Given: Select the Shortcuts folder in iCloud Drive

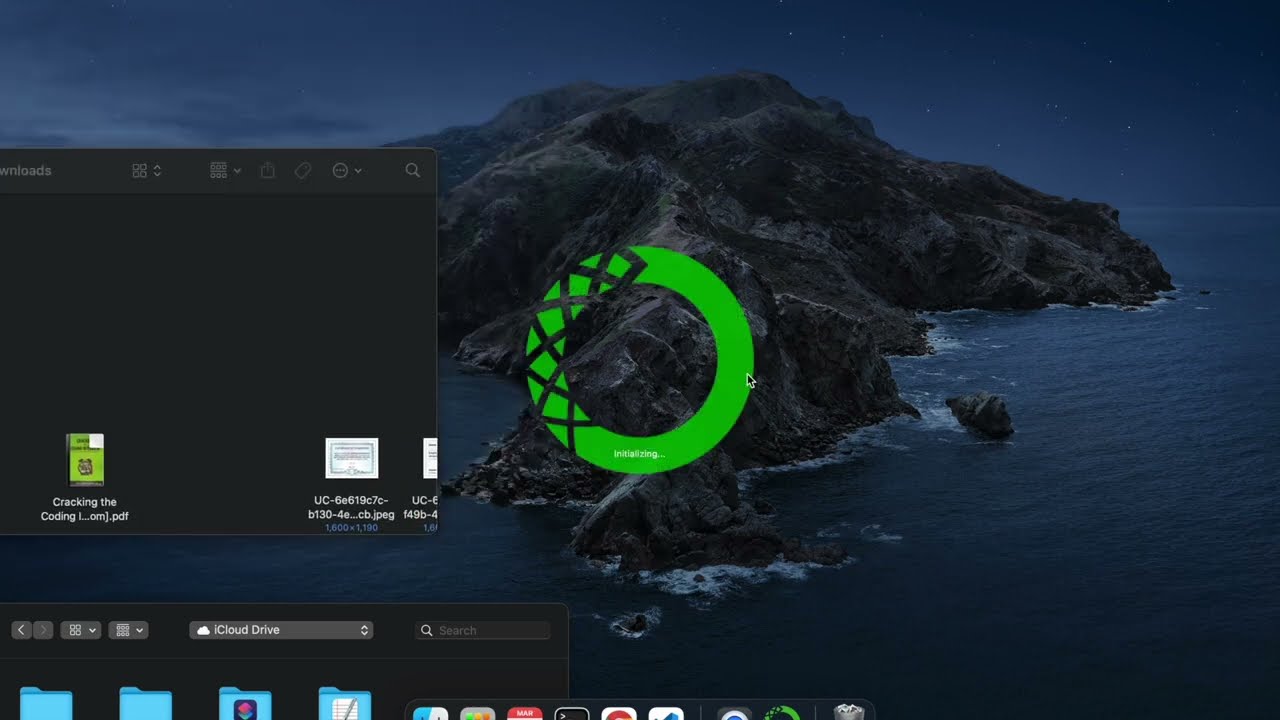Looking at the screenshot, I should click(245, 703).
